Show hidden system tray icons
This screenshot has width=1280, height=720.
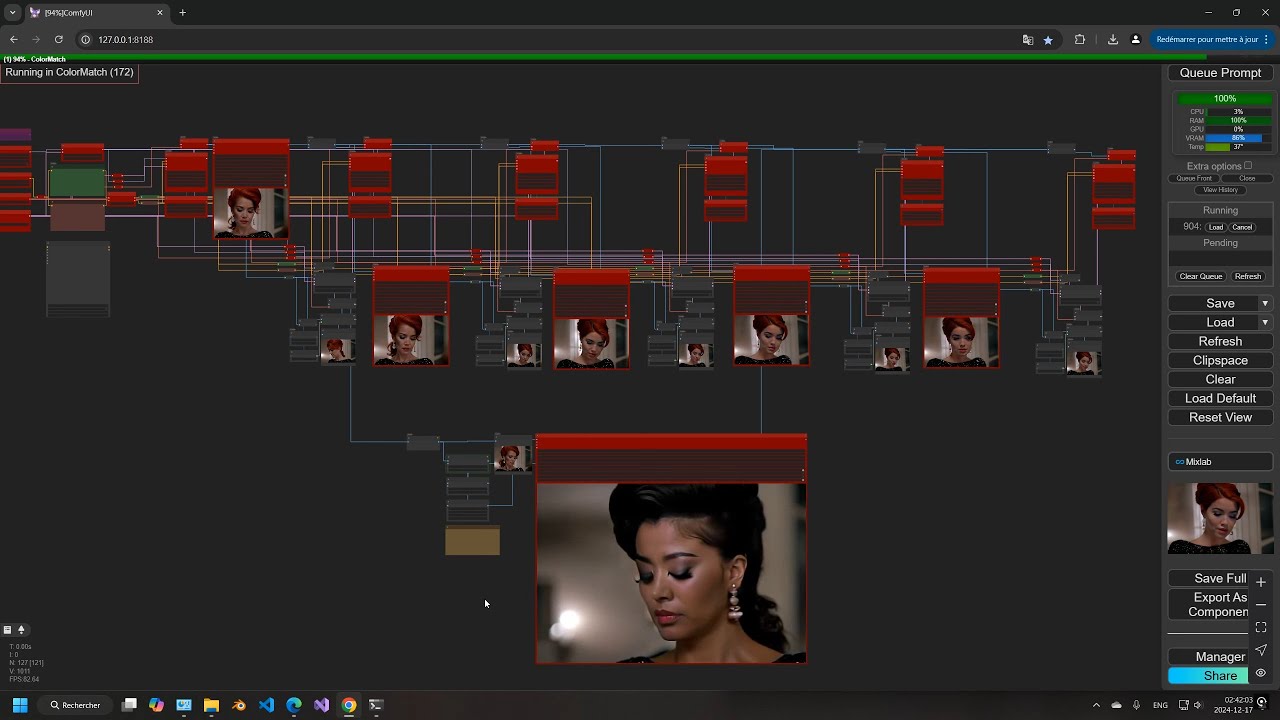pyautogui.click(x=1096, y=705)
